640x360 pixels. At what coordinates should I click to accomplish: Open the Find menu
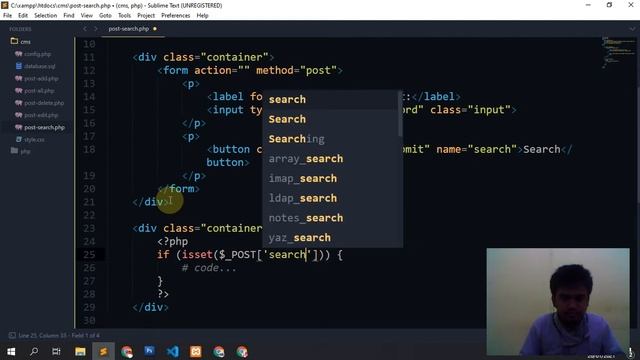[69, 16]
